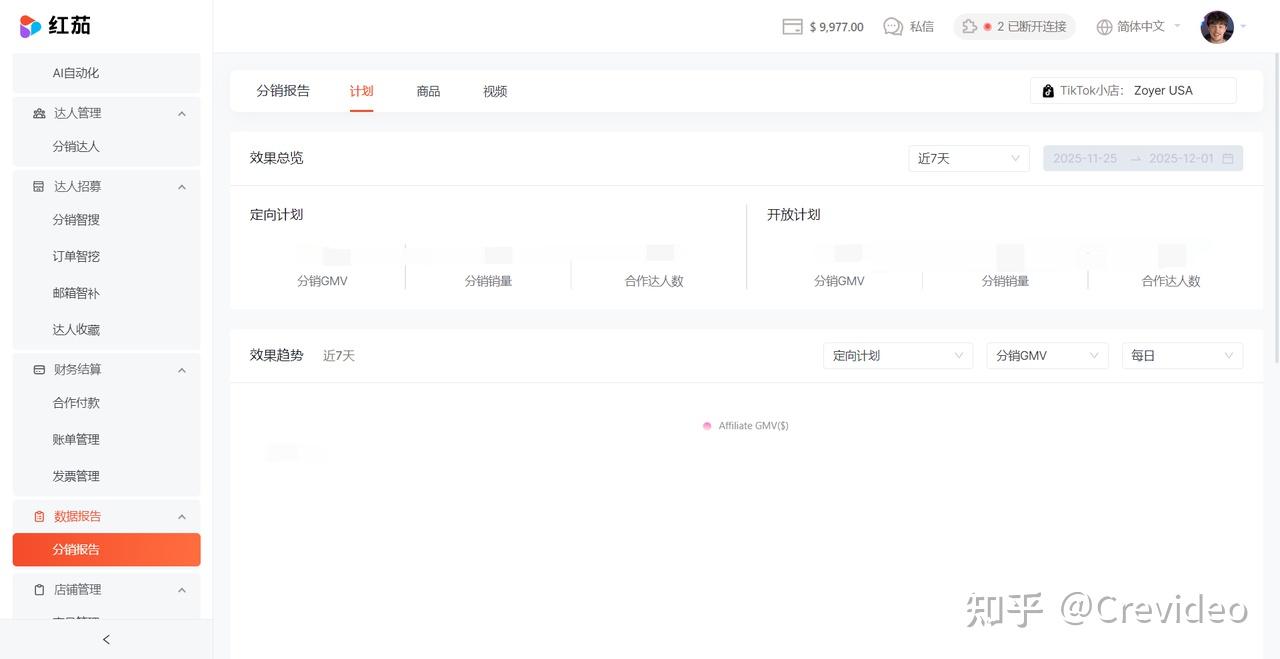Click the calendar icon in date range

[x=1228, y=158]
